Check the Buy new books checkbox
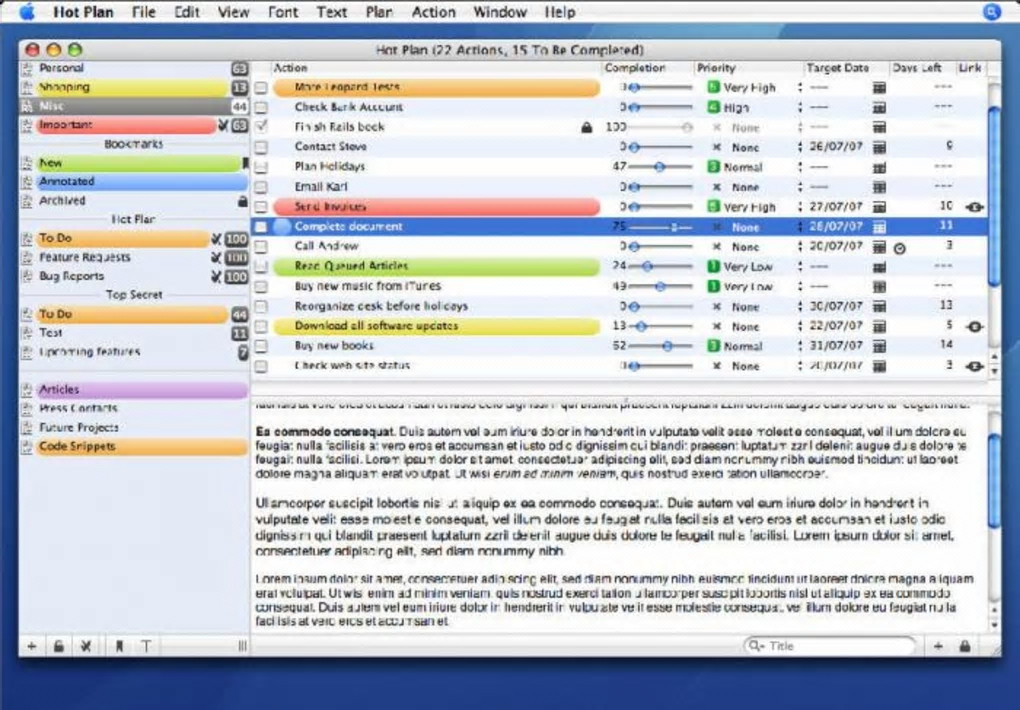The image size is (1020, 710). [x=261, y=346]
